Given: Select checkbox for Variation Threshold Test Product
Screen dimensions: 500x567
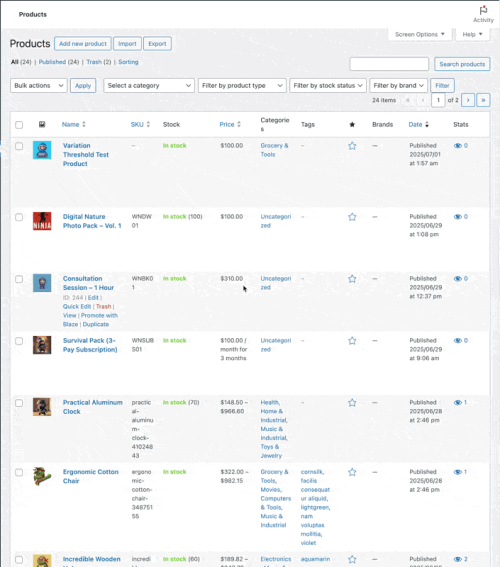Looking at the screenshot, I should tap(19, 146).
